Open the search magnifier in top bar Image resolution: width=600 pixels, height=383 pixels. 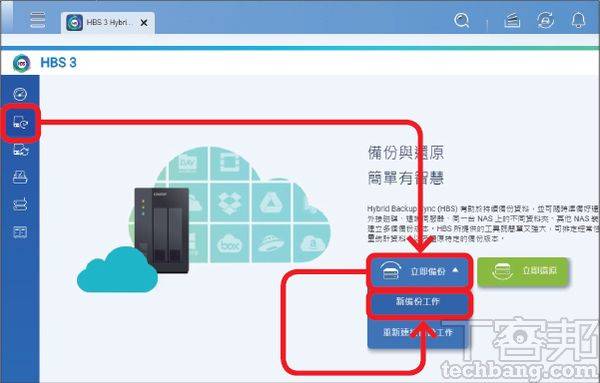coord(461,20)
